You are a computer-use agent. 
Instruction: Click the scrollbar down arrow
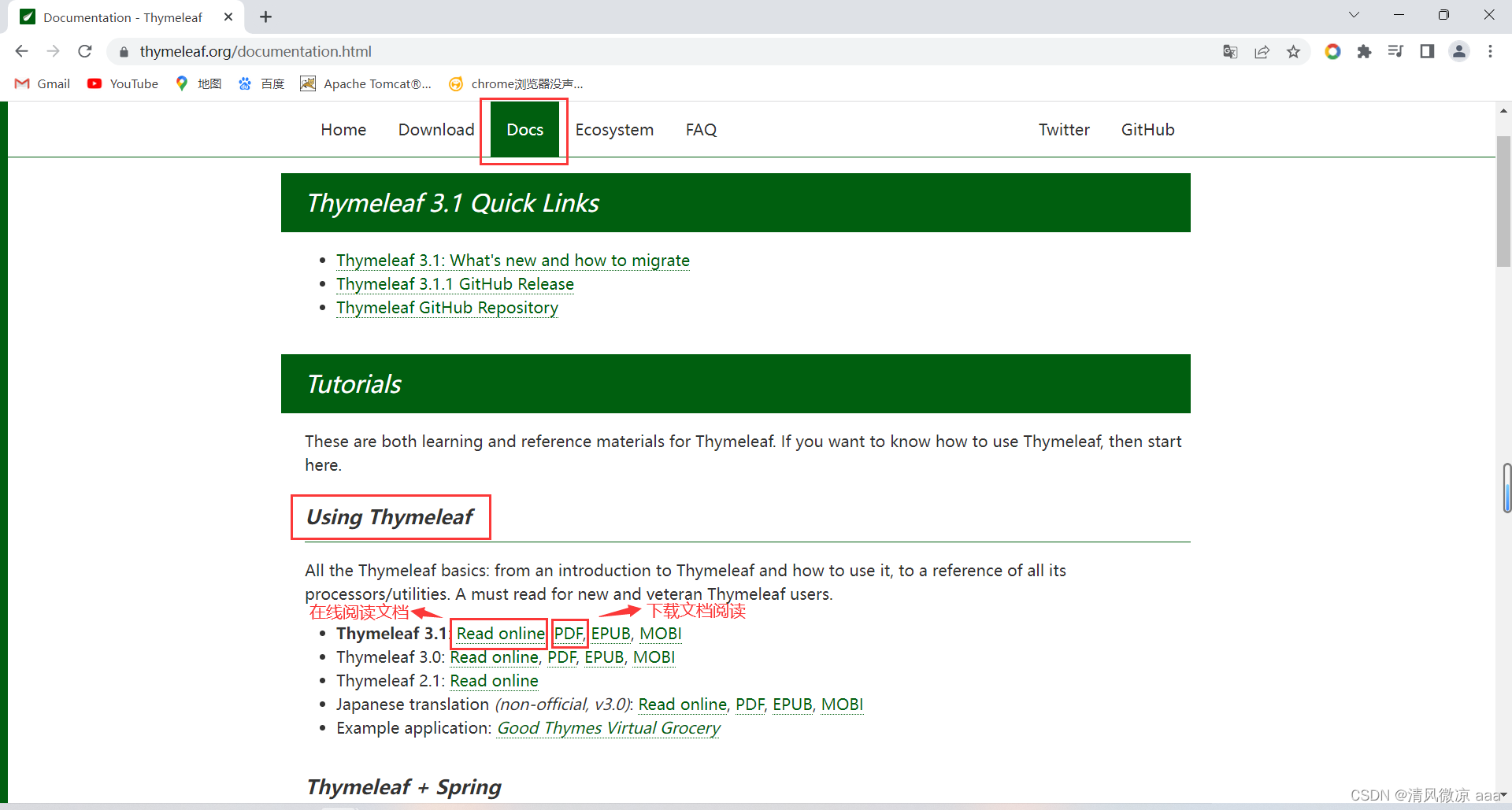1504,795
